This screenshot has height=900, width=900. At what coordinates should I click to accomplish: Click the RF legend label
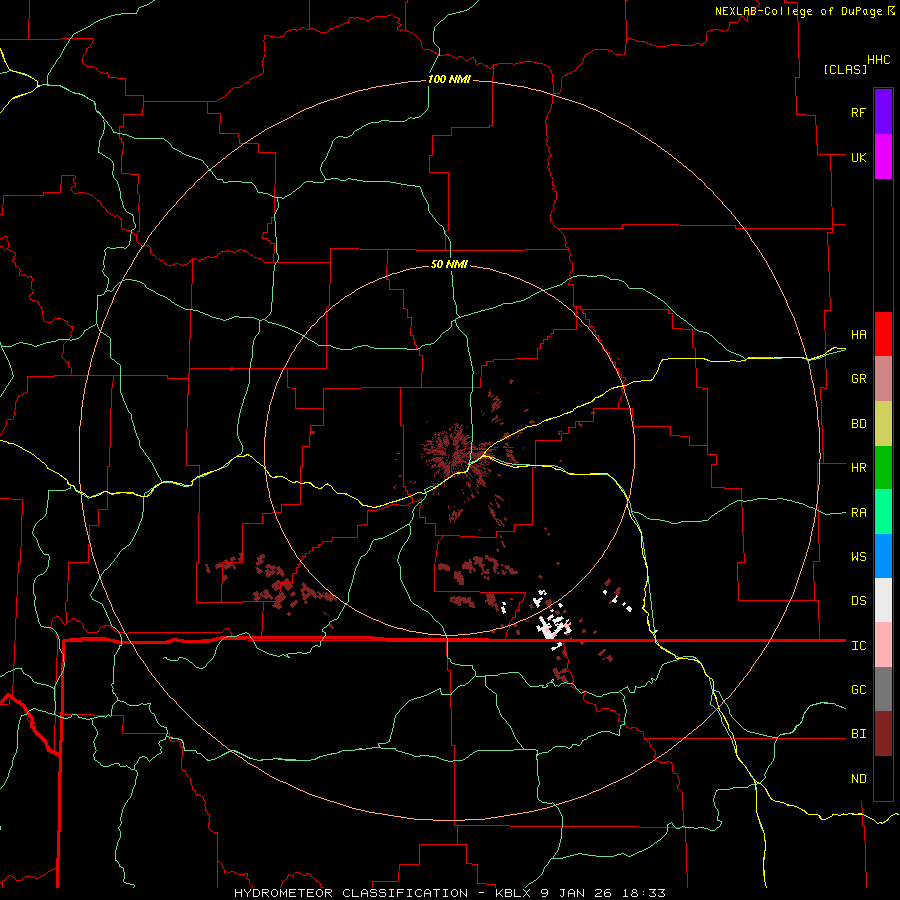858,112
